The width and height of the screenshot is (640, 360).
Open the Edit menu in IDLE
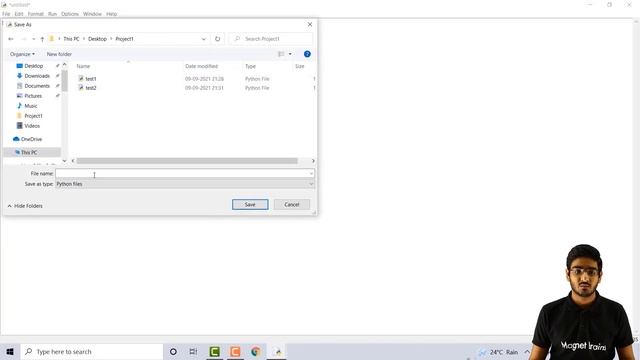19,14
